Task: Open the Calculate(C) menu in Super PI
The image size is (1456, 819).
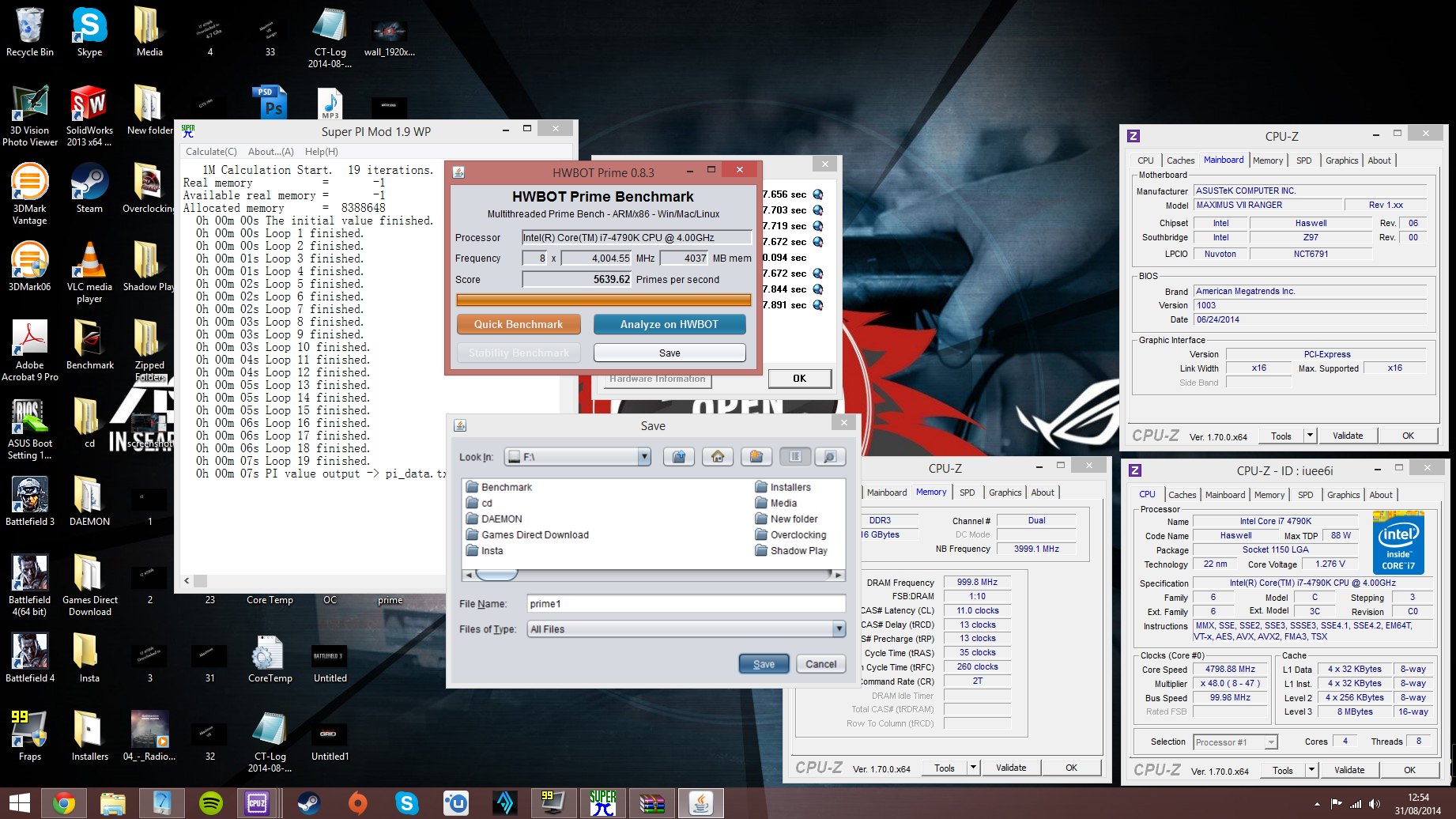Action: coord(211,152)
